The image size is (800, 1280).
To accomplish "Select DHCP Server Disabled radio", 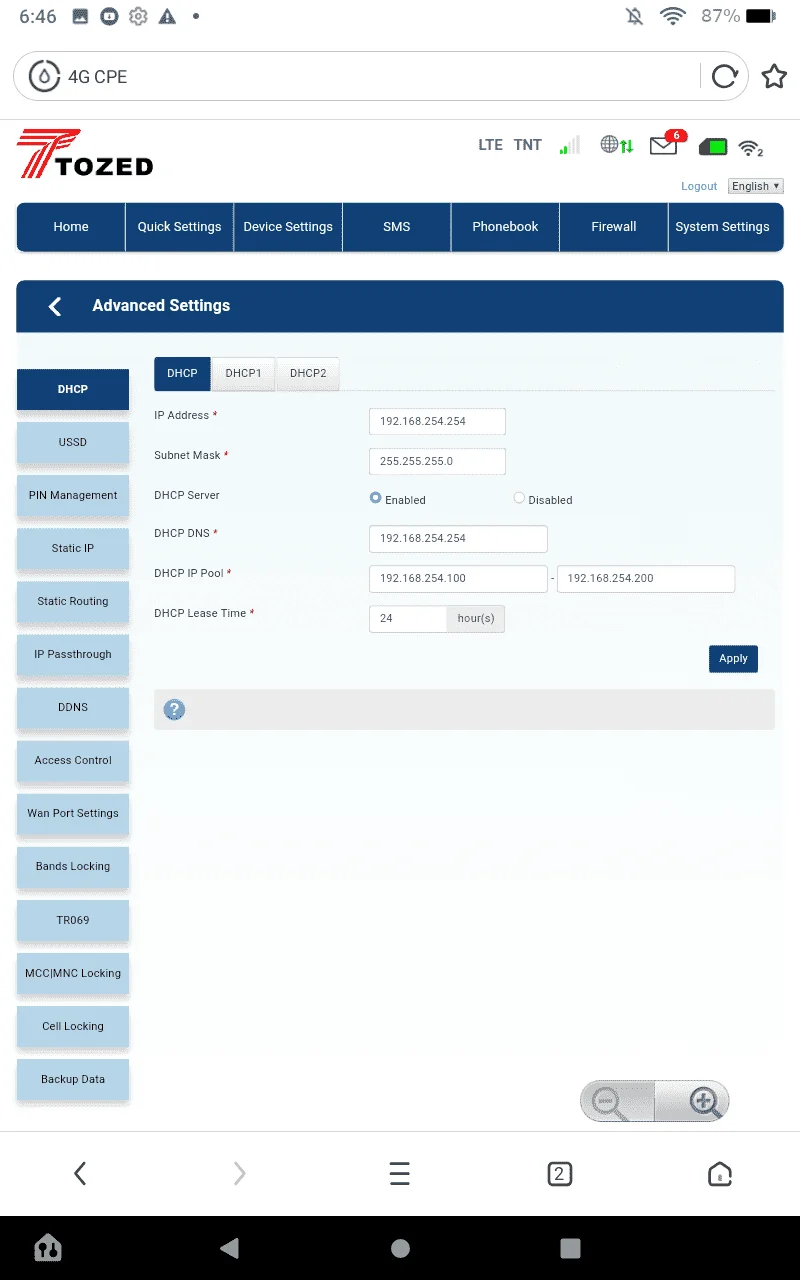I will (519, 497).
